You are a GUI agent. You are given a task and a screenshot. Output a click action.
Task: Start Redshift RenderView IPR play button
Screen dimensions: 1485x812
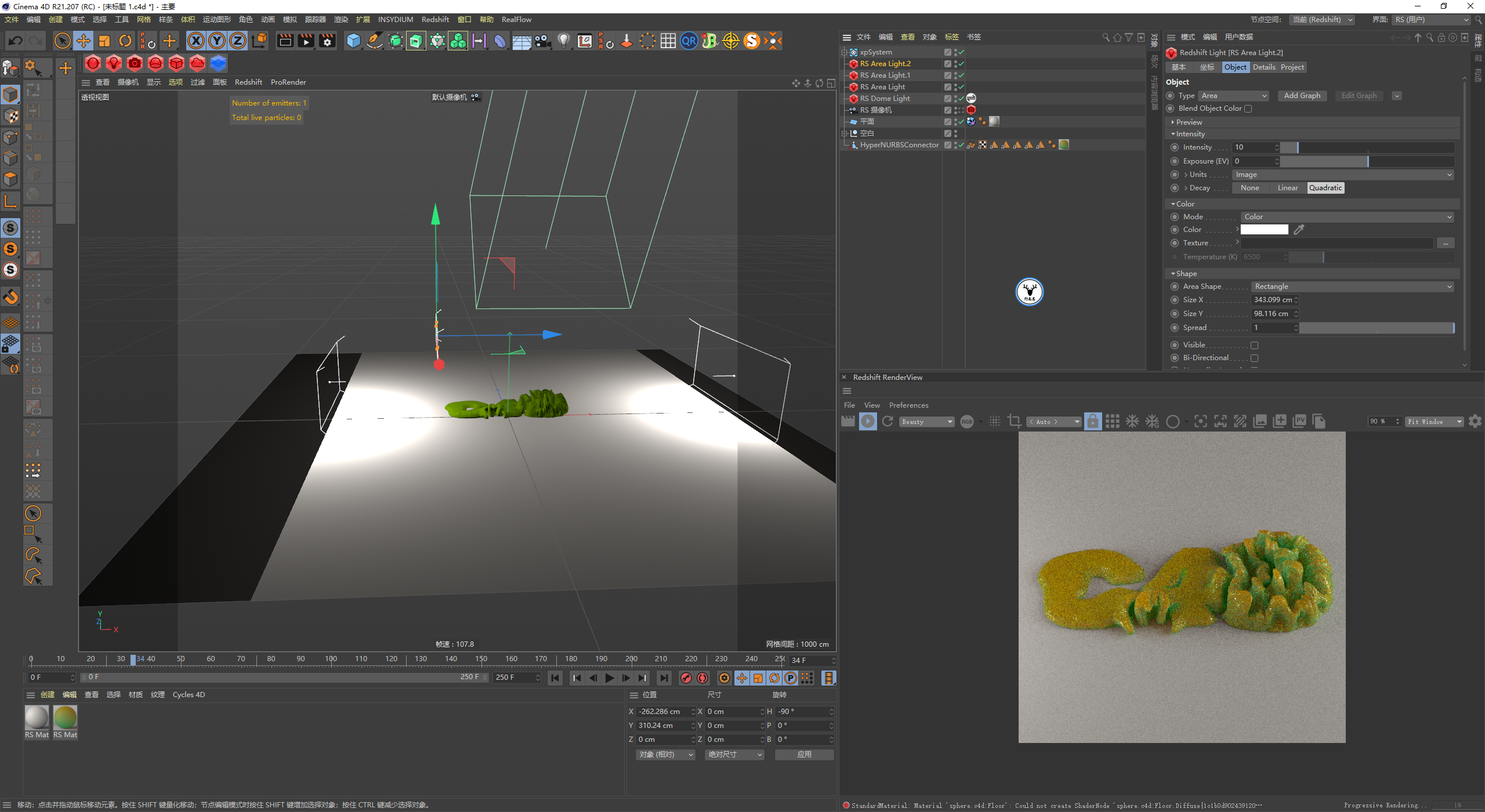(x=868, y=422)
